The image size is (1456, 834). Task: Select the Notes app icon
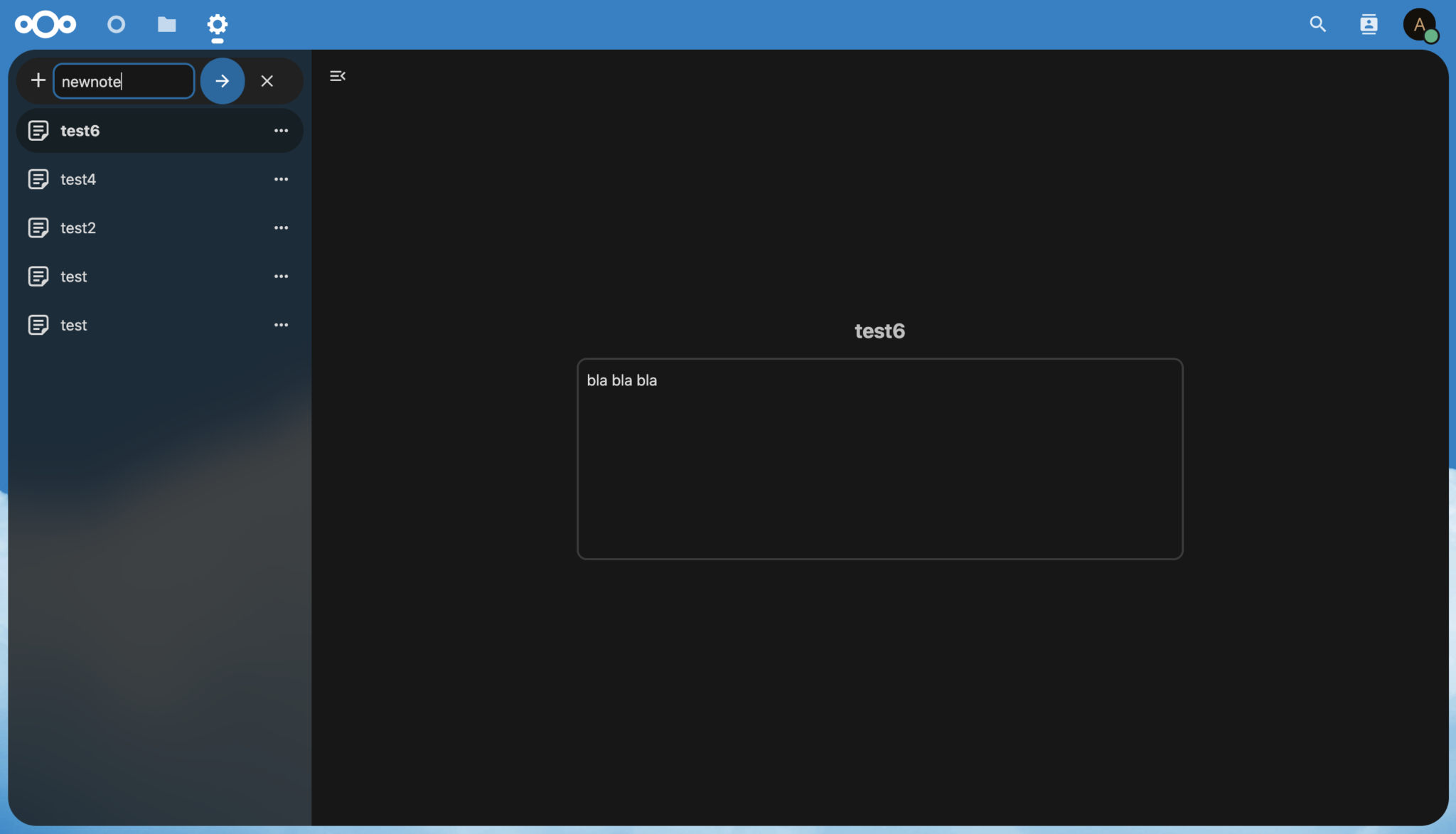click(218, 24)
